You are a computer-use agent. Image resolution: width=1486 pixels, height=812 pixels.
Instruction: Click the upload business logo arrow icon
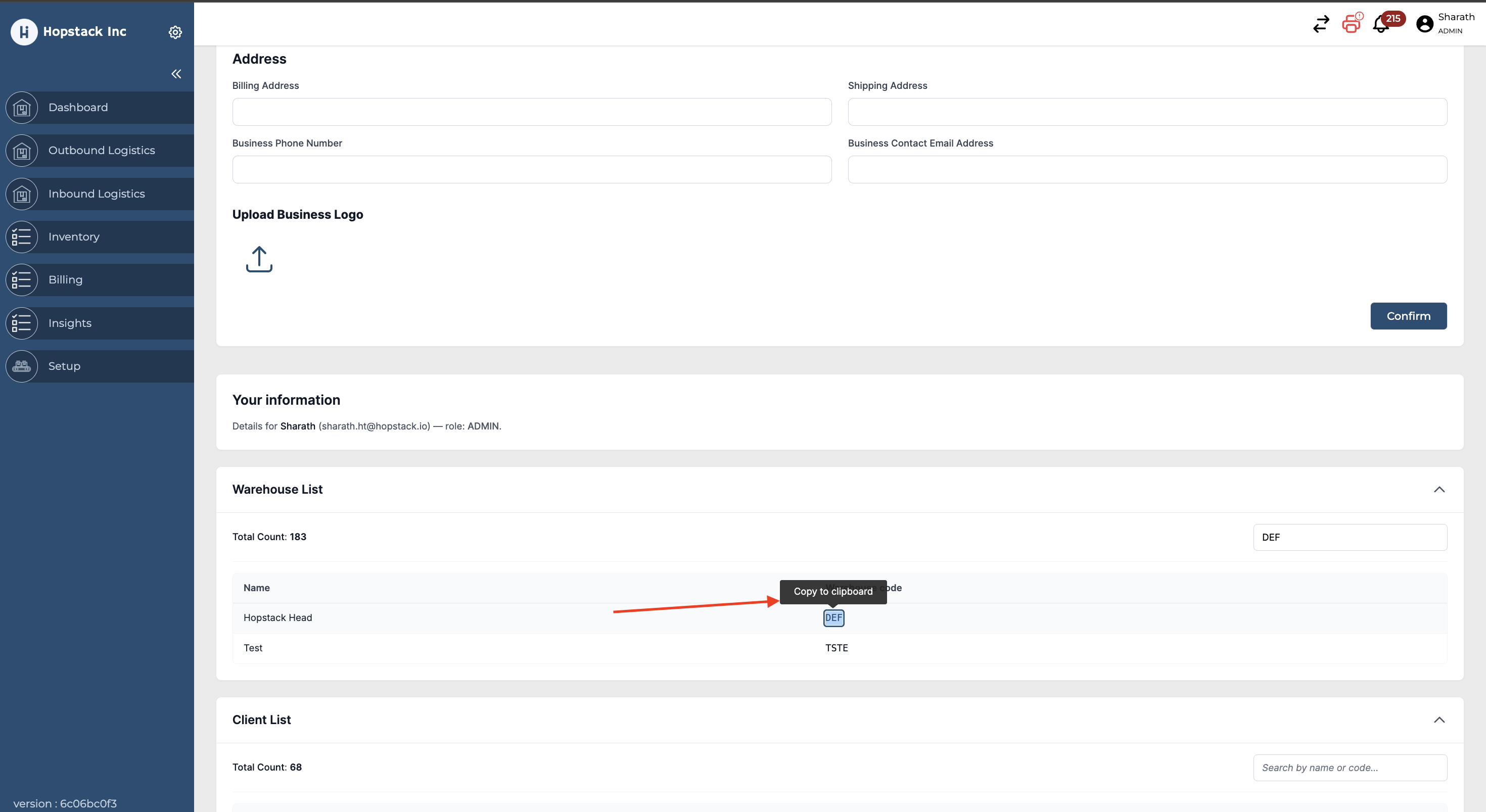(x=259, y=259)
